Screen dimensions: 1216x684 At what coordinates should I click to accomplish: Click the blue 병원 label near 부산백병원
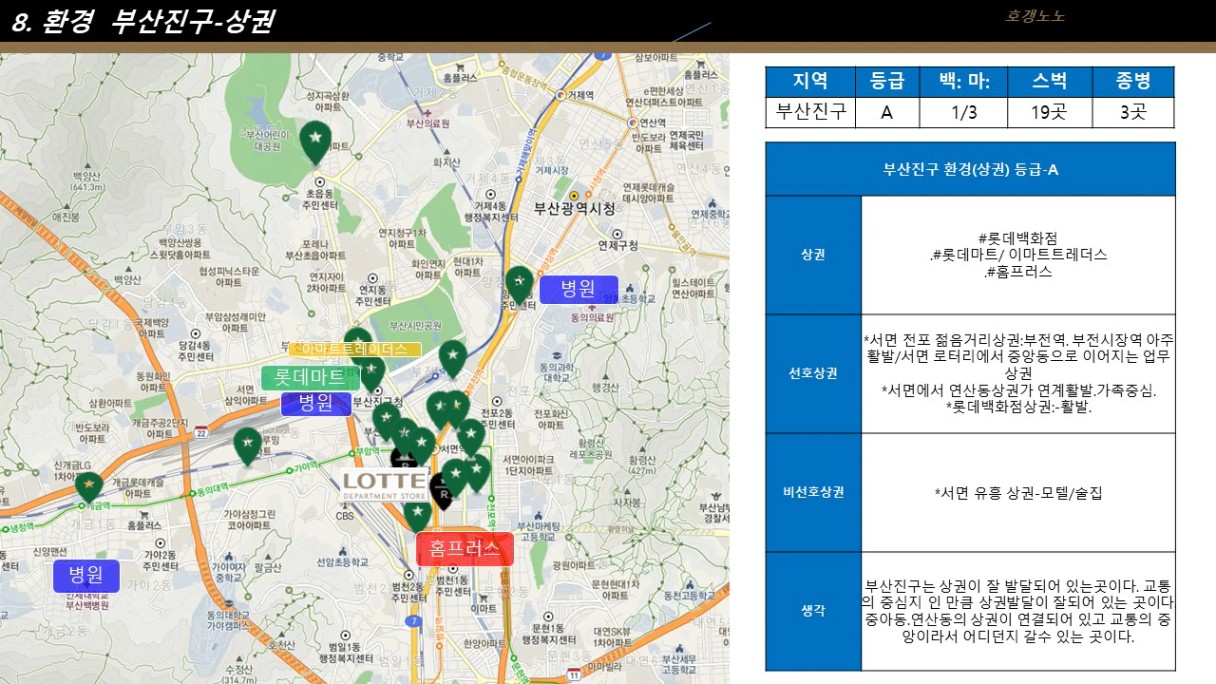87,575
